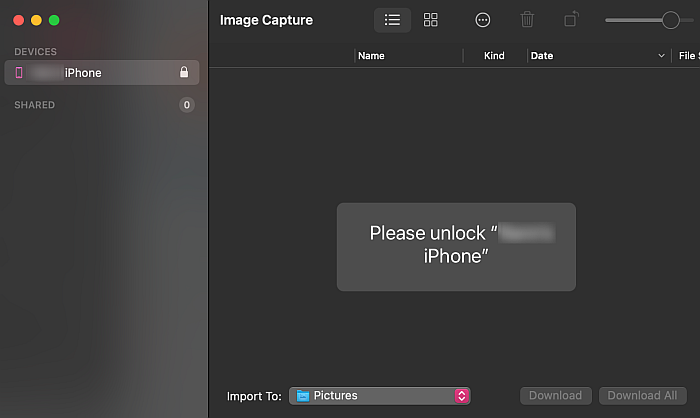
Task: Click the green full-screen button
Action: point(54,20)
